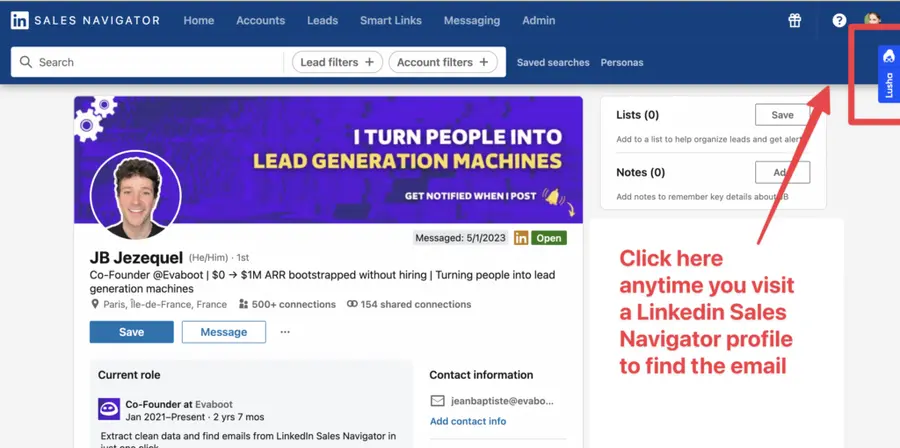The height and width of the screenshot is (448, 900).
Task: Click the JB Jezequel name heading
Action: [136, 258]
